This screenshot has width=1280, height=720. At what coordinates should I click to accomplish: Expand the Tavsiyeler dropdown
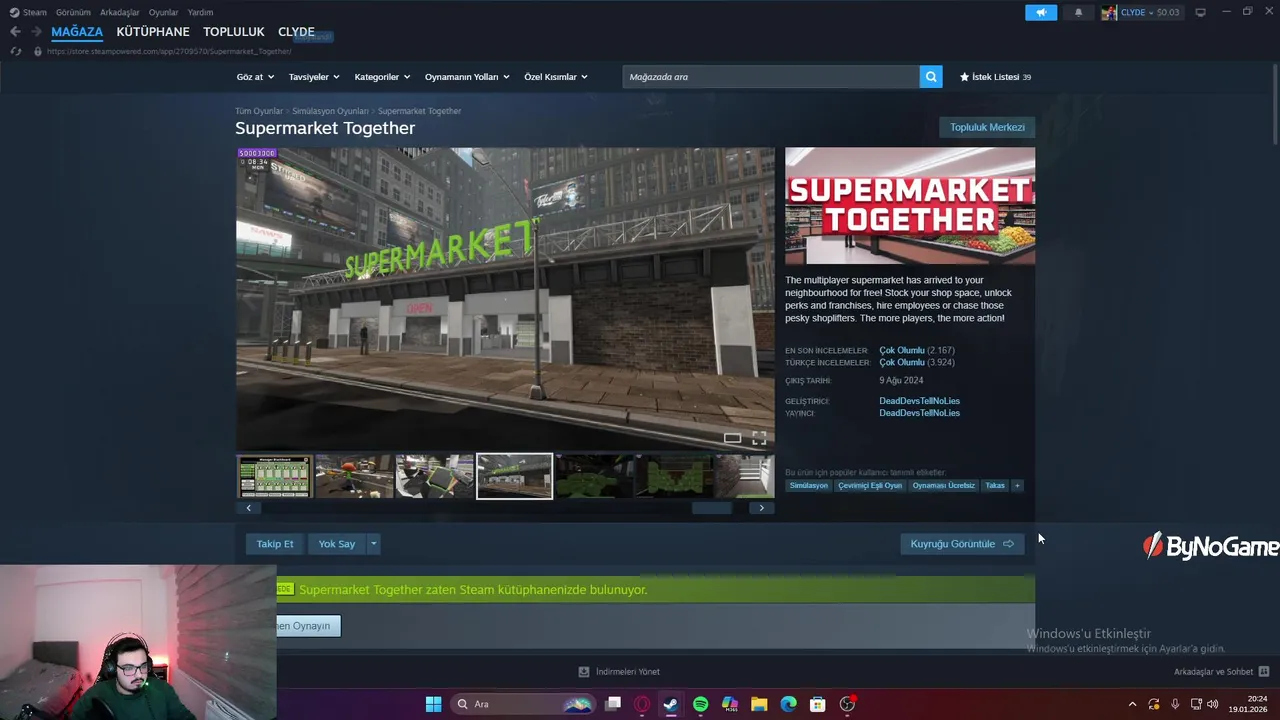coord(314,77)
